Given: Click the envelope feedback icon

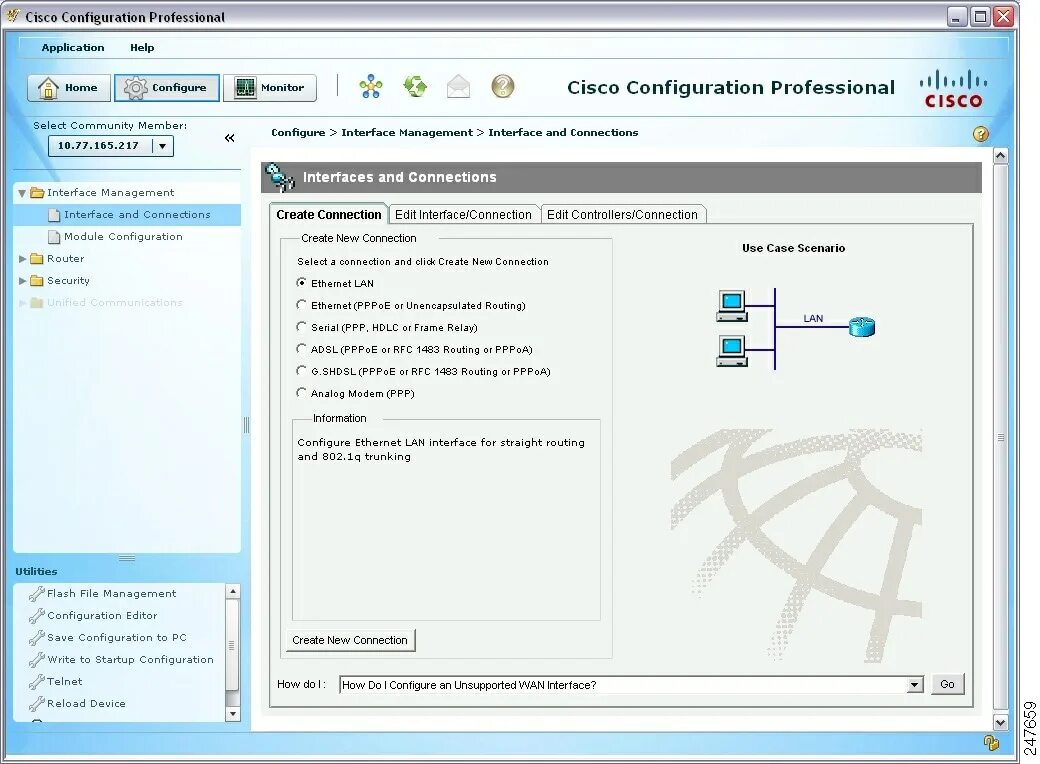Looking at the screenshot, I should (458, 87).
